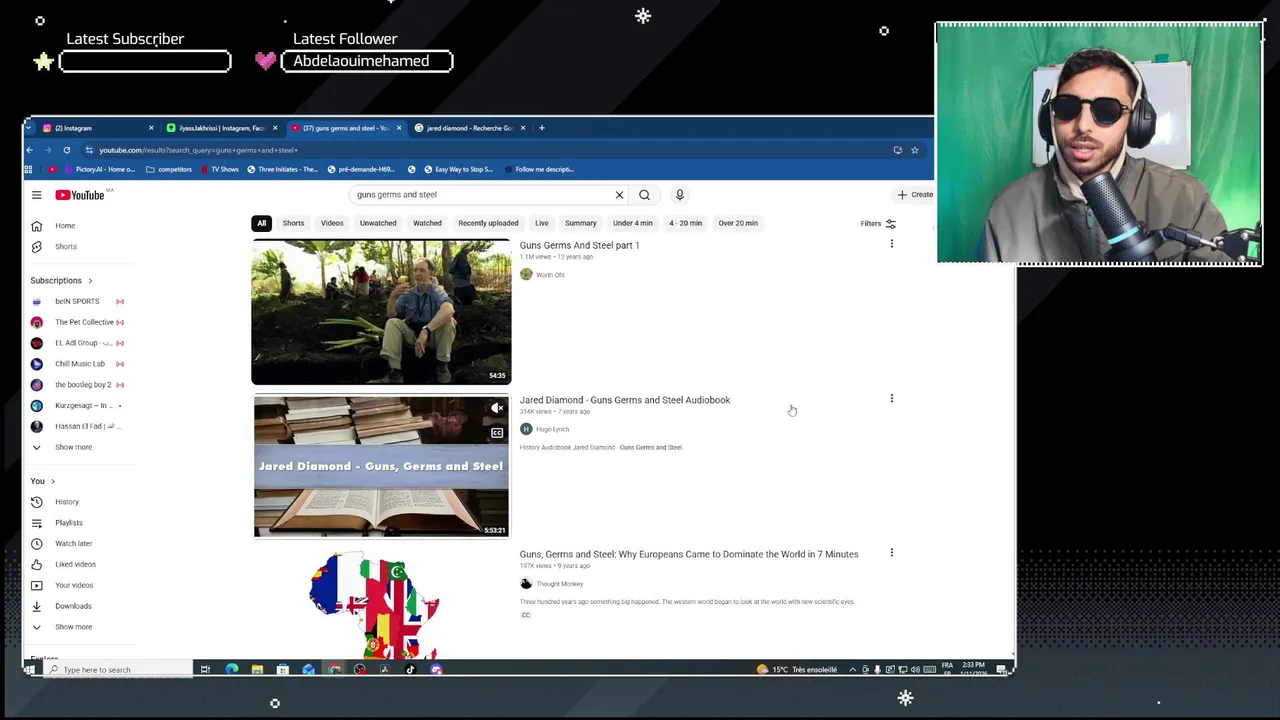
Task: Unmute the audiobook thumbnail preview
Action: (497, 408)
